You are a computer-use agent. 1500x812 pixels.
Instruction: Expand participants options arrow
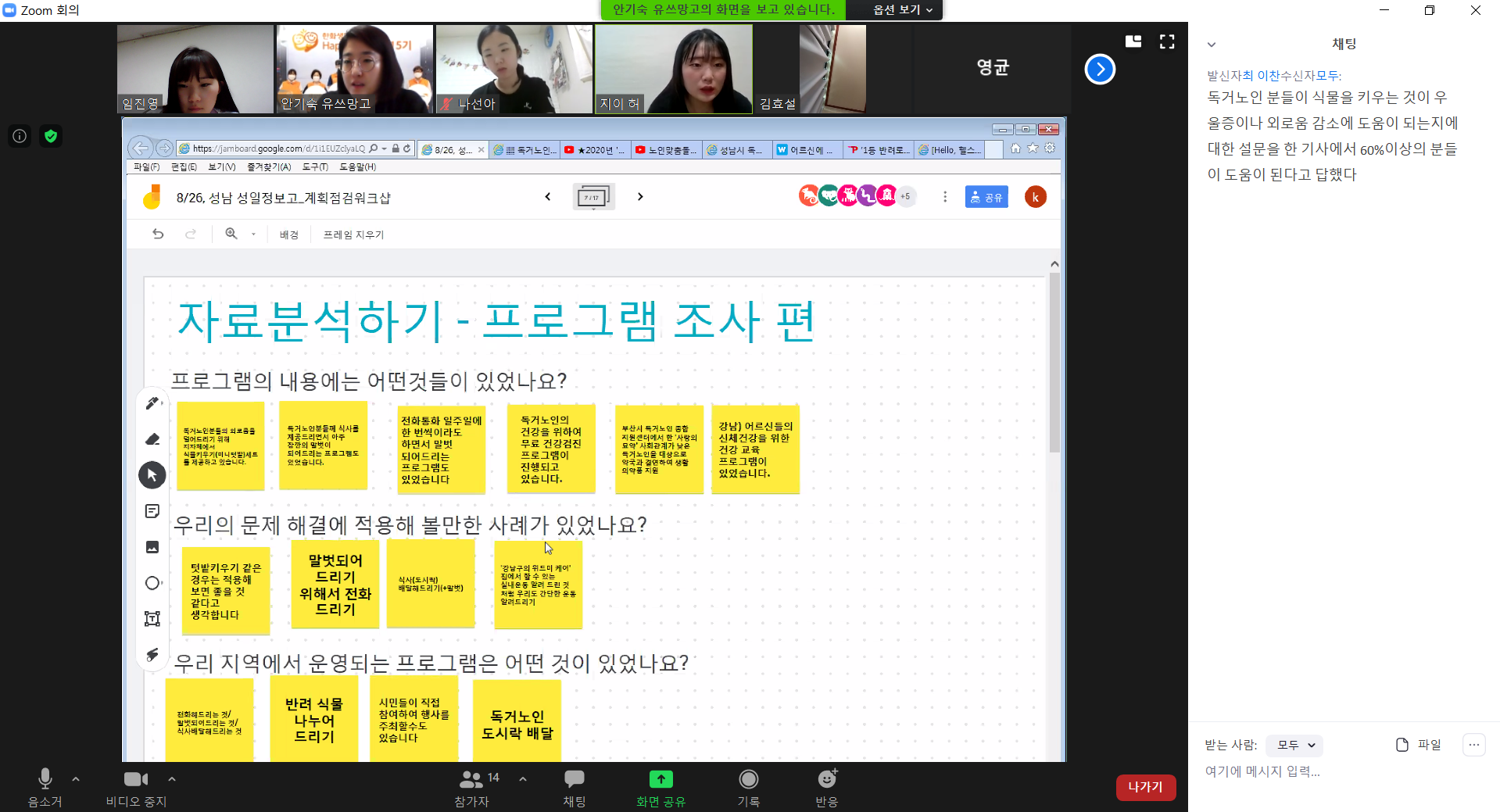[523, 778]
